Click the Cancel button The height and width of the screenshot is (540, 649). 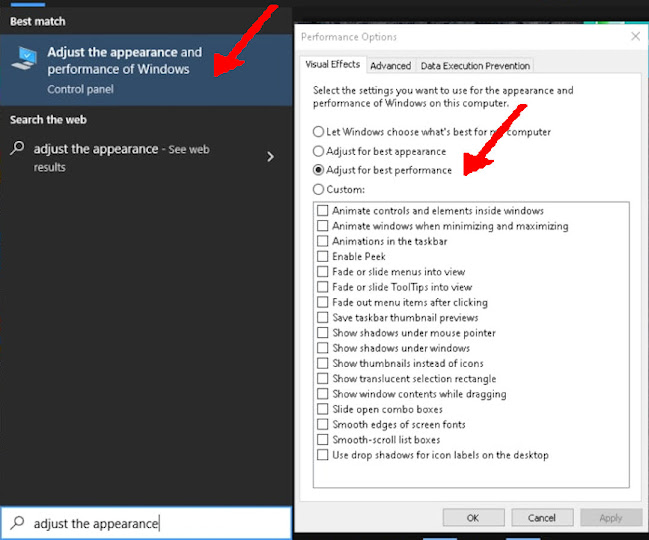pos(542,518)
